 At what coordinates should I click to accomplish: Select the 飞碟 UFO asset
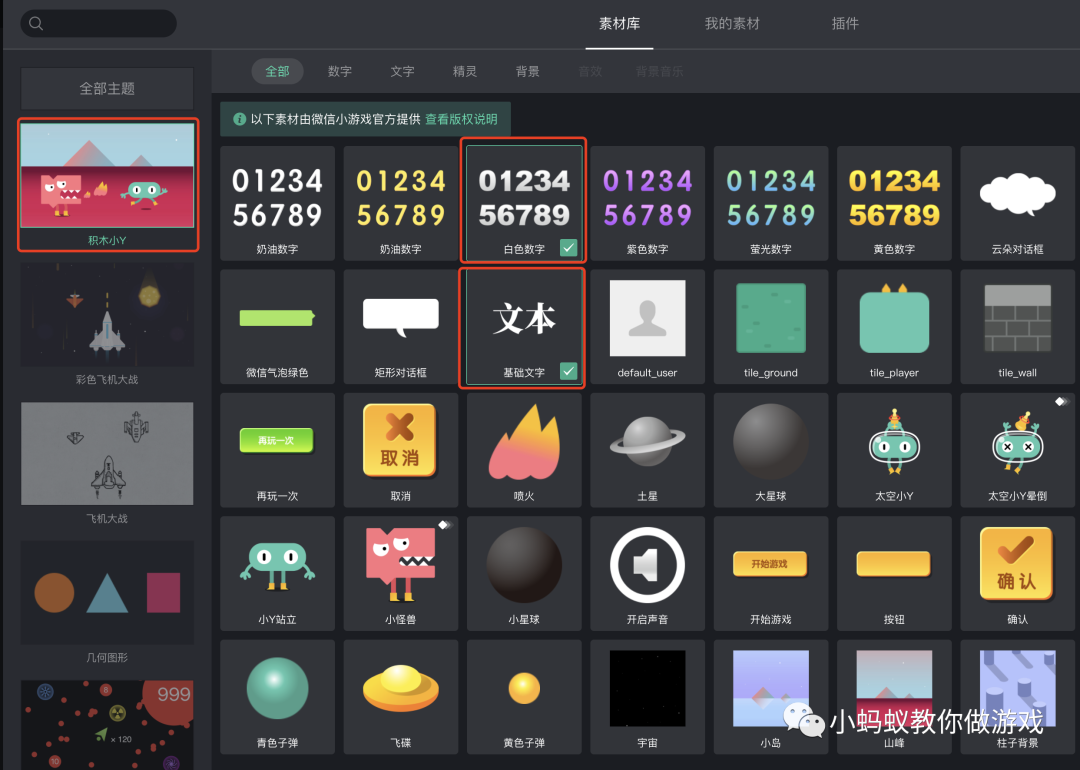coord(401,696)
